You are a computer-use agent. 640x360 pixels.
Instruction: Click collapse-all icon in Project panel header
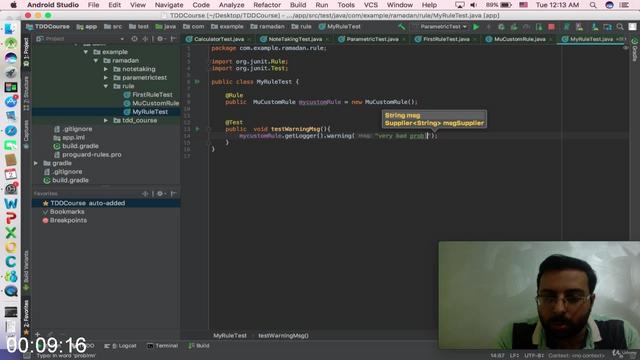[145, 39]
